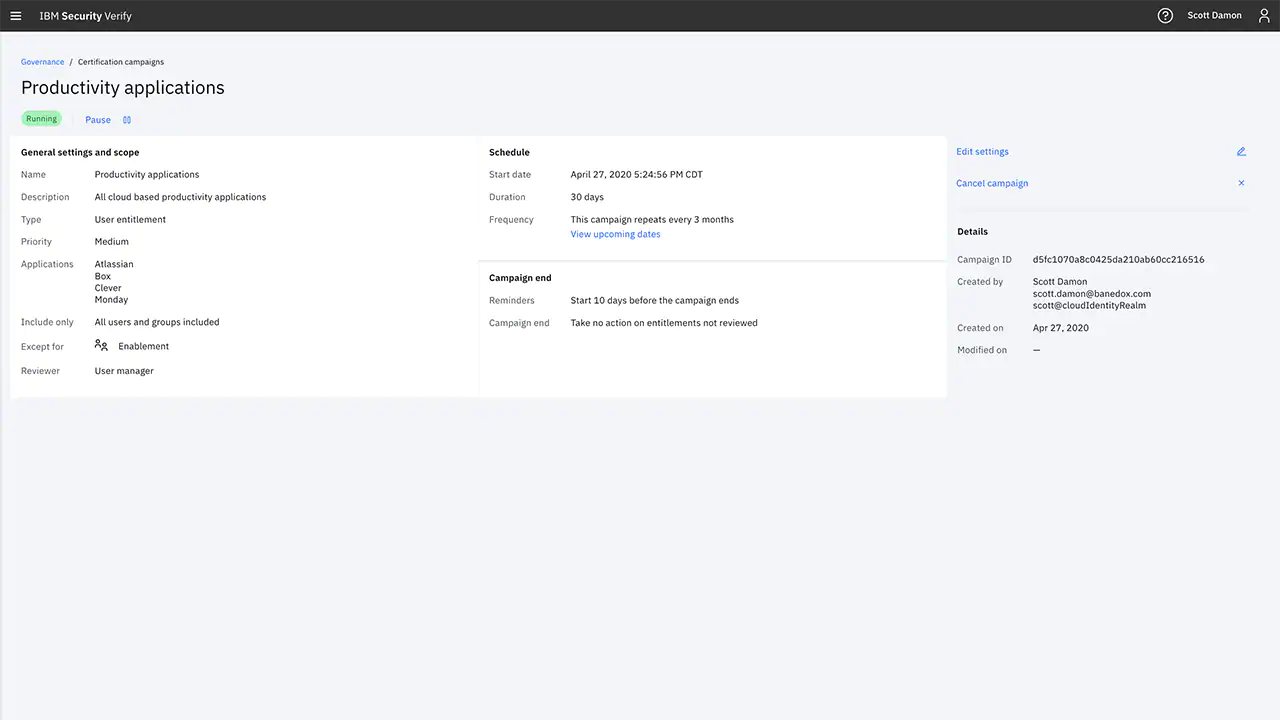The width and height of the screenshot is (1280, 720).
Task: Click the X icon for Cancel campaign
Action: click(x=1241, y=183)
